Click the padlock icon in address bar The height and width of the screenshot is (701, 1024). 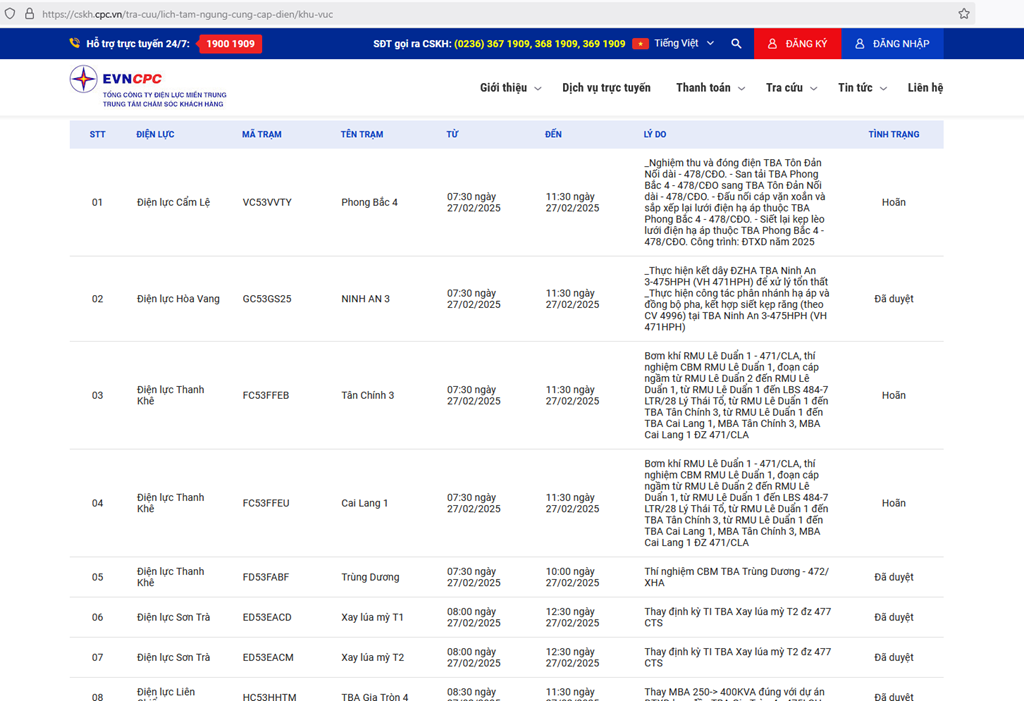click(x=29, y=14)
